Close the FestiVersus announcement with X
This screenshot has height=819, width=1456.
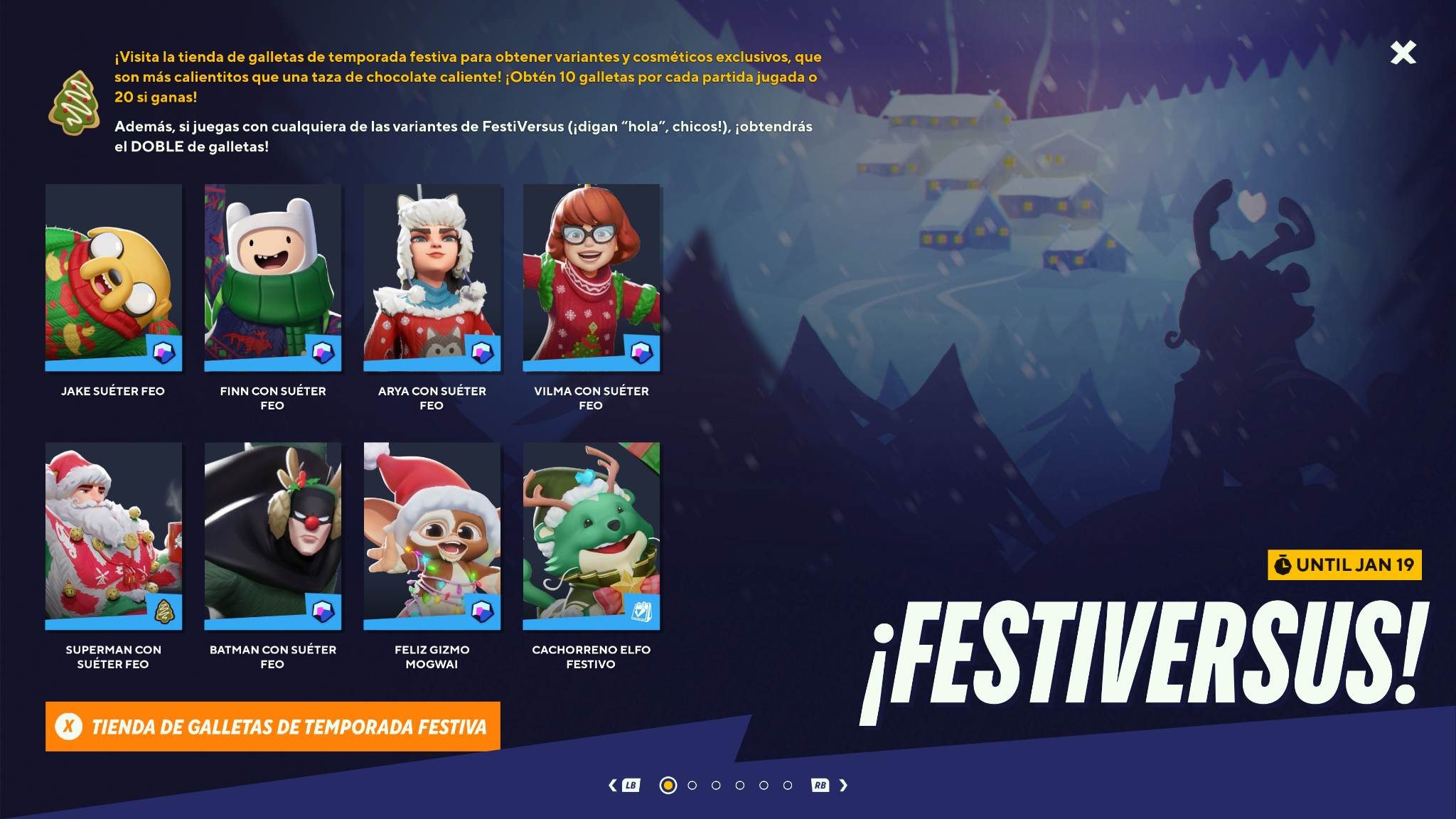1403,53
